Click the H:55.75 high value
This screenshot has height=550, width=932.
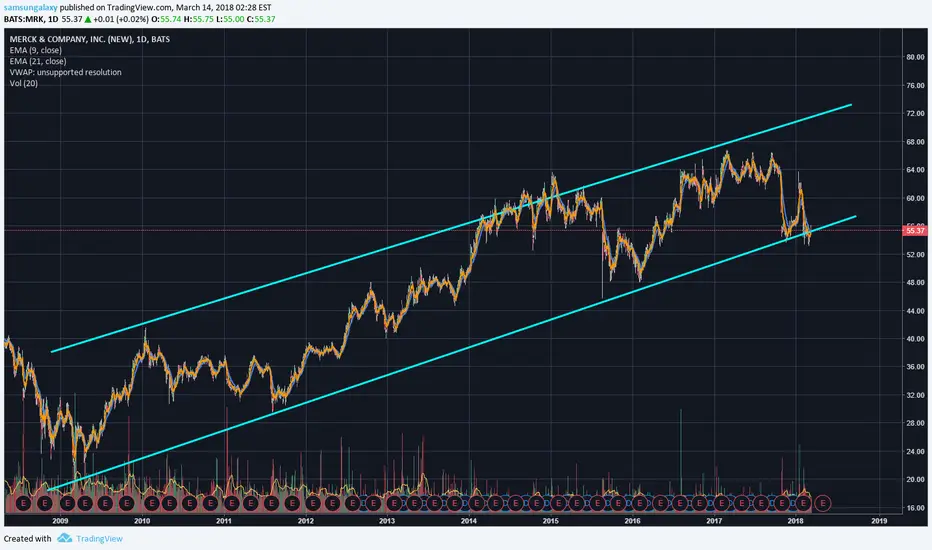point(198,19)
